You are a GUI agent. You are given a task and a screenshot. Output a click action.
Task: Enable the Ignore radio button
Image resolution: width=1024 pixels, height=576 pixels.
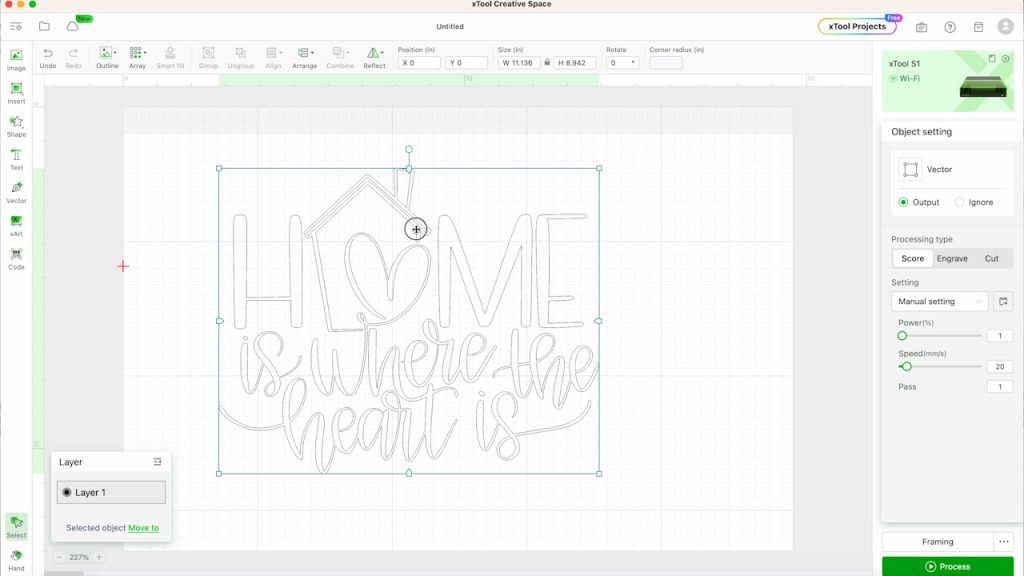pos(959,202)
